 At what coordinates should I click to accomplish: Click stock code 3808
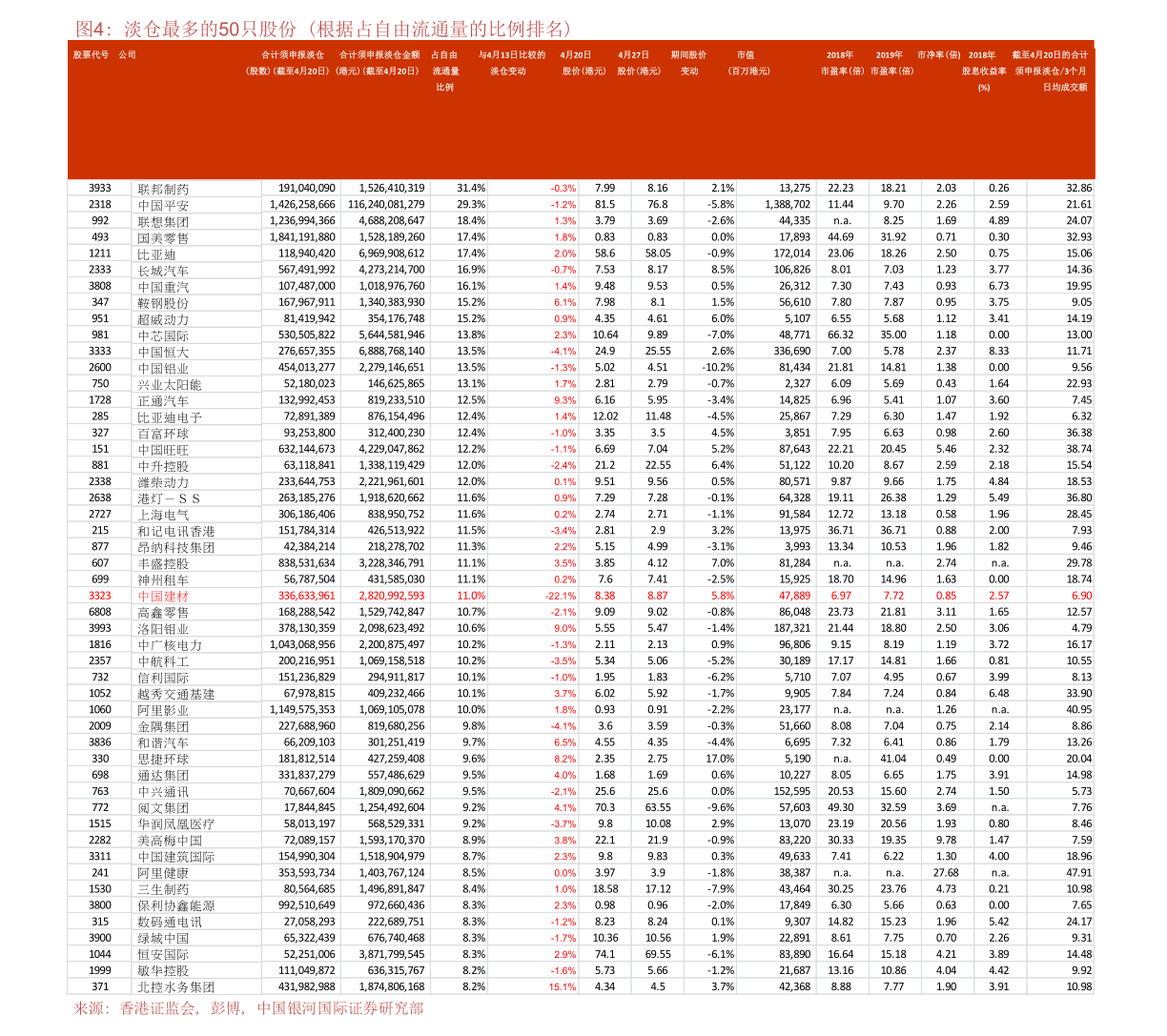point(100,286)
